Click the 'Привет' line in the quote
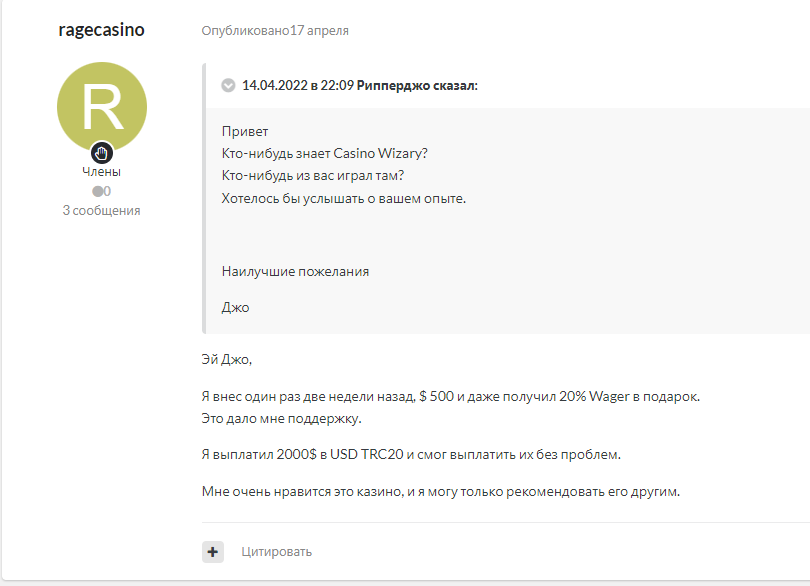This screenshot has width=810, height=586. [x=245, y=131]
